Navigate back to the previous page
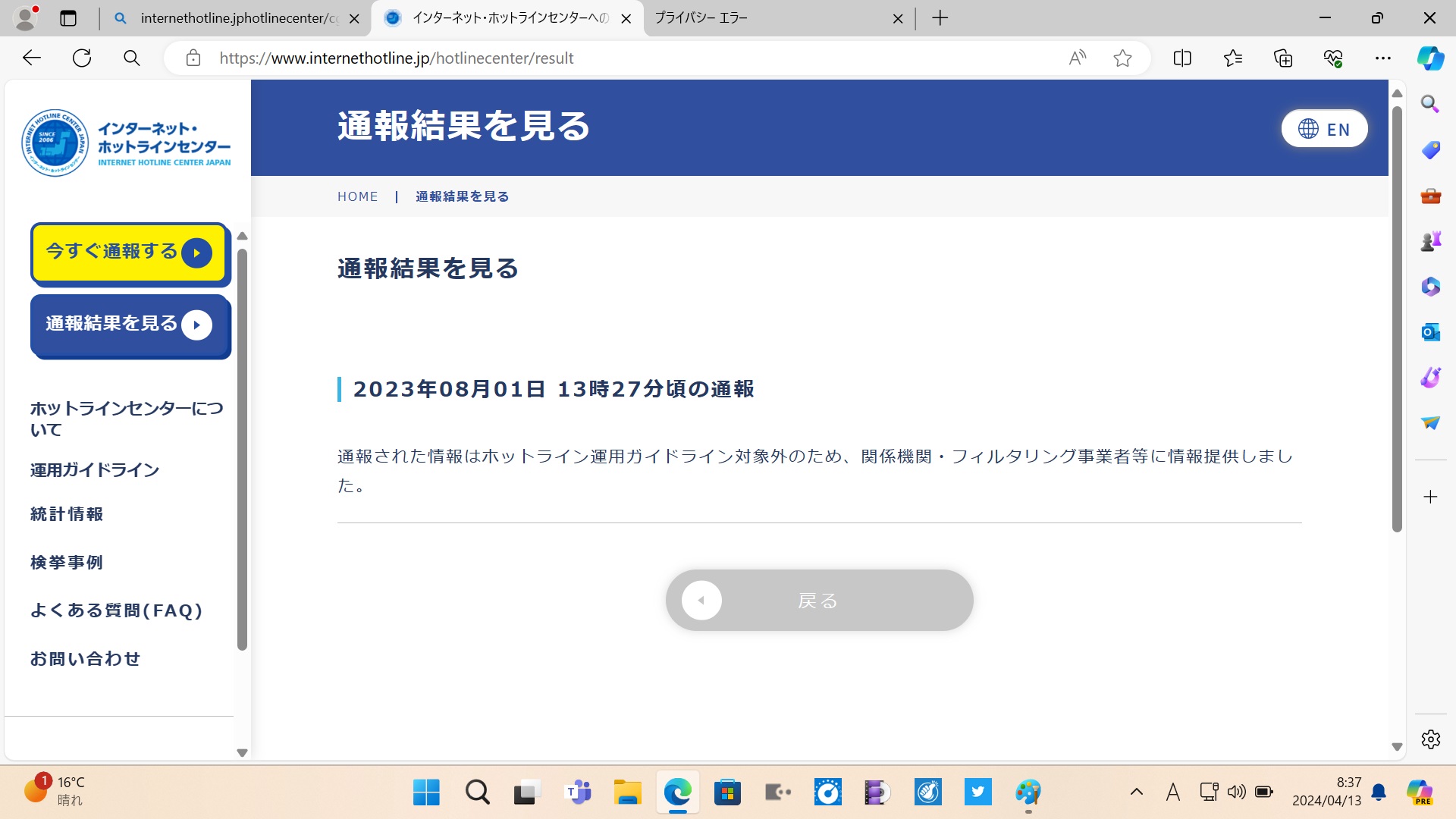The image size is (1456, 819). pos(31,58)
